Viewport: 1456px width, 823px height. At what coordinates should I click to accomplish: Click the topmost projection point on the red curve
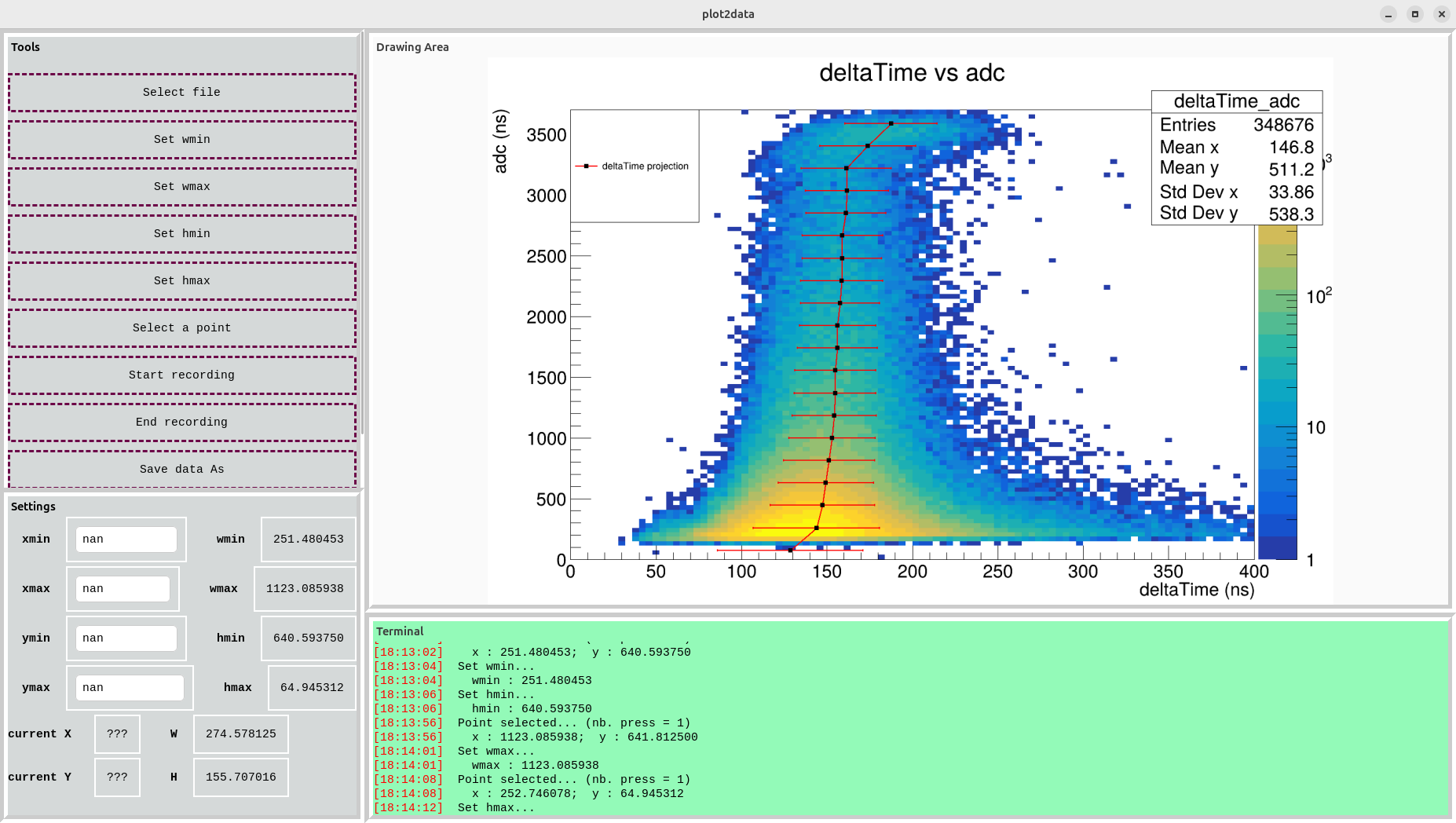click(x=891, y=123)
